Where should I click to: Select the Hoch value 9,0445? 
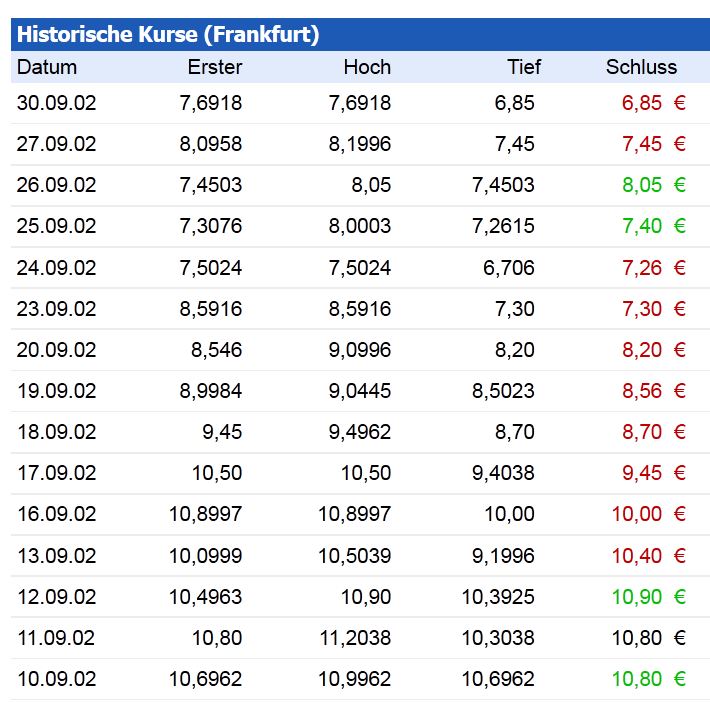pyautogui.click(x=360, y=391)
